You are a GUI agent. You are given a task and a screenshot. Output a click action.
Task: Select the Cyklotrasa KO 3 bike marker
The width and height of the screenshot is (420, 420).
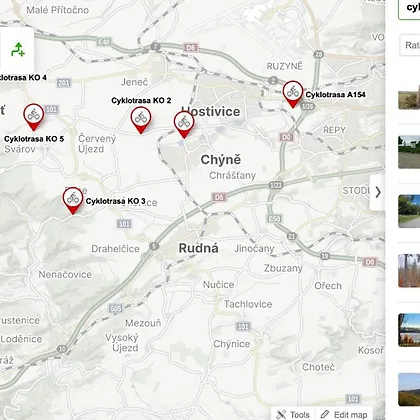73,201
